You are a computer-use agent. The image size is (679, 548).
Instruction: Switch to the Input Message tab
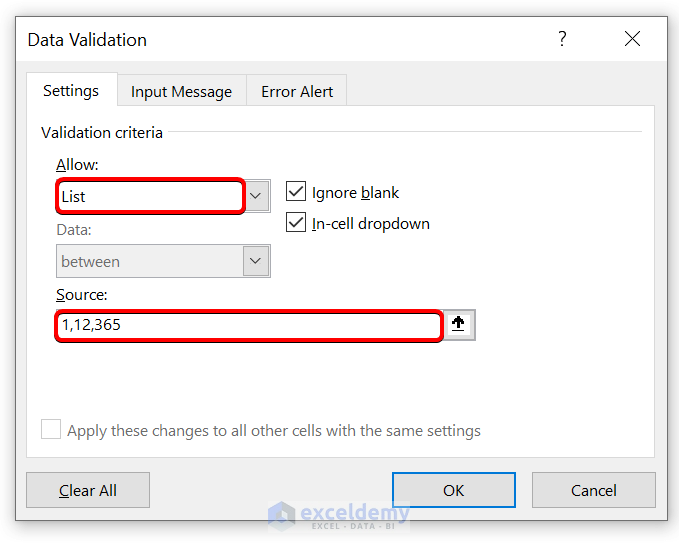tap(181, 91)
